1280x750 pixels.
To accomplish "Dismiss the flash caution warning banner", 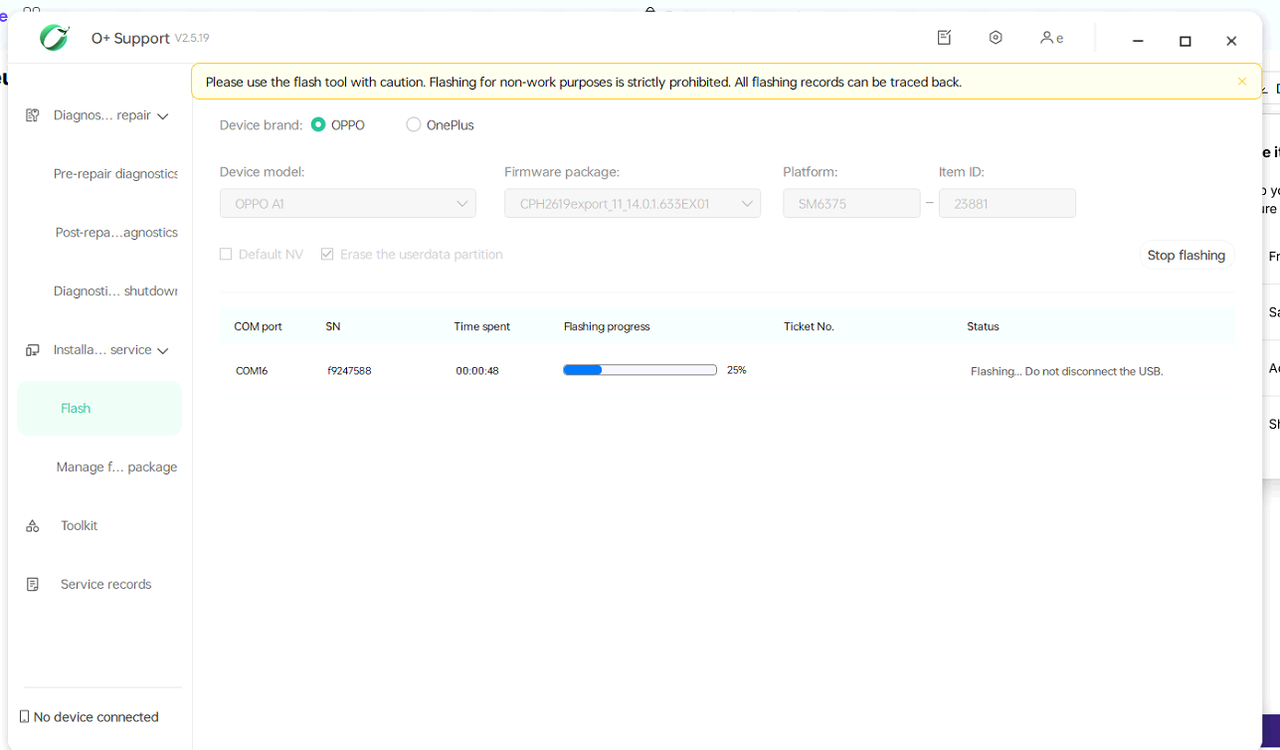I will (x=1241, y=81).
